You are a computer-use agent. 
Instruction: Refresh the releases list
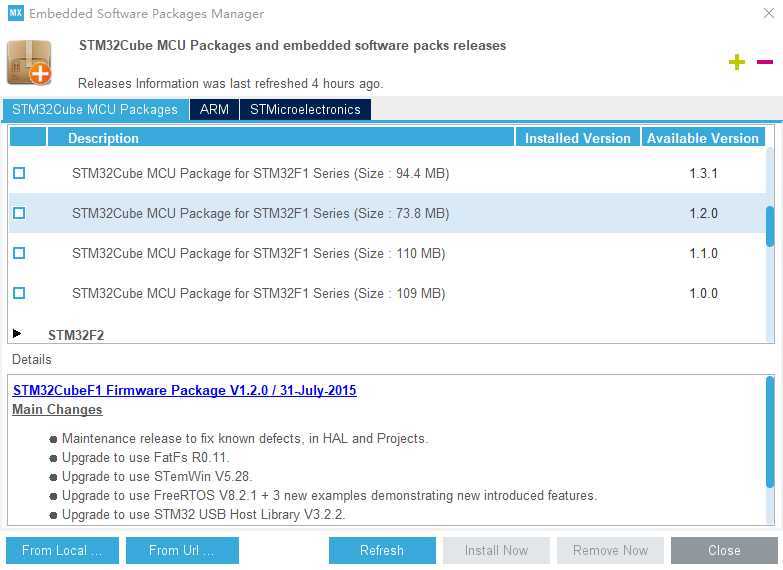pyautogui.click(x=382, y=550)
